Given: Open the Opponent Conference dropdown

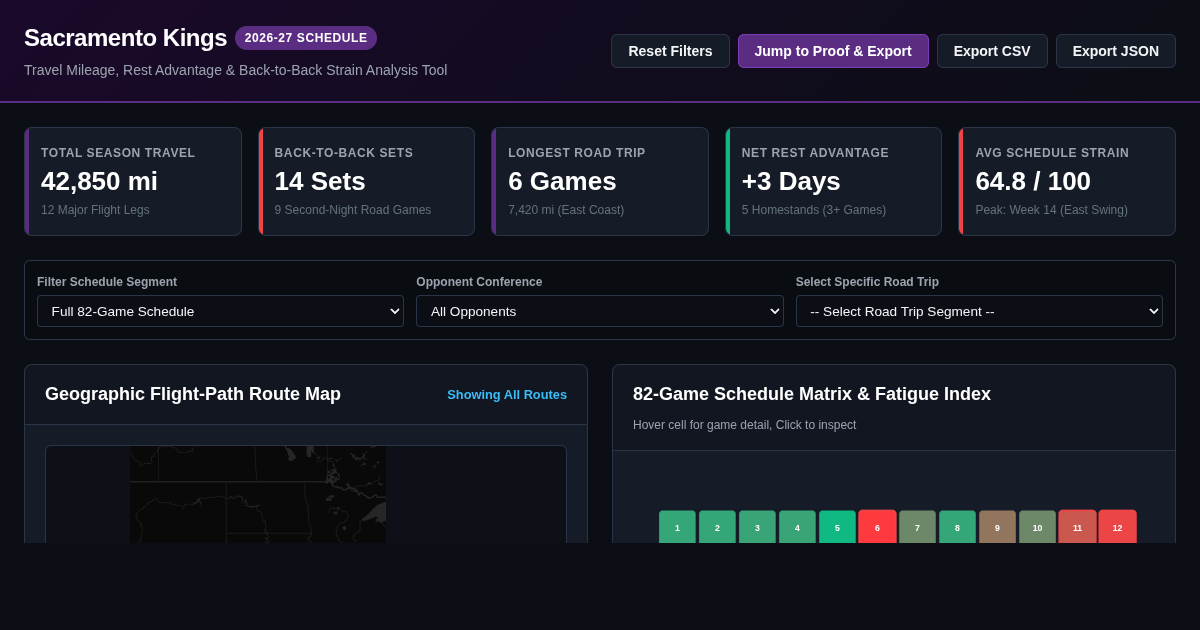Looking at the screenshot, I should pyautogui.click(x=600, y=311).
